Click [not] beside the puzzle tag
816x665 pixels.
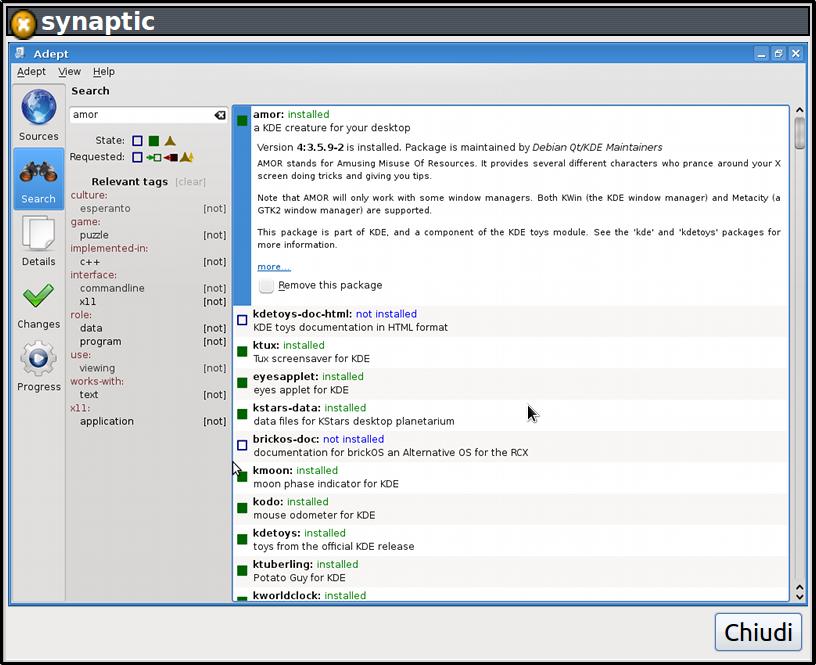click(x=214, y=235)
